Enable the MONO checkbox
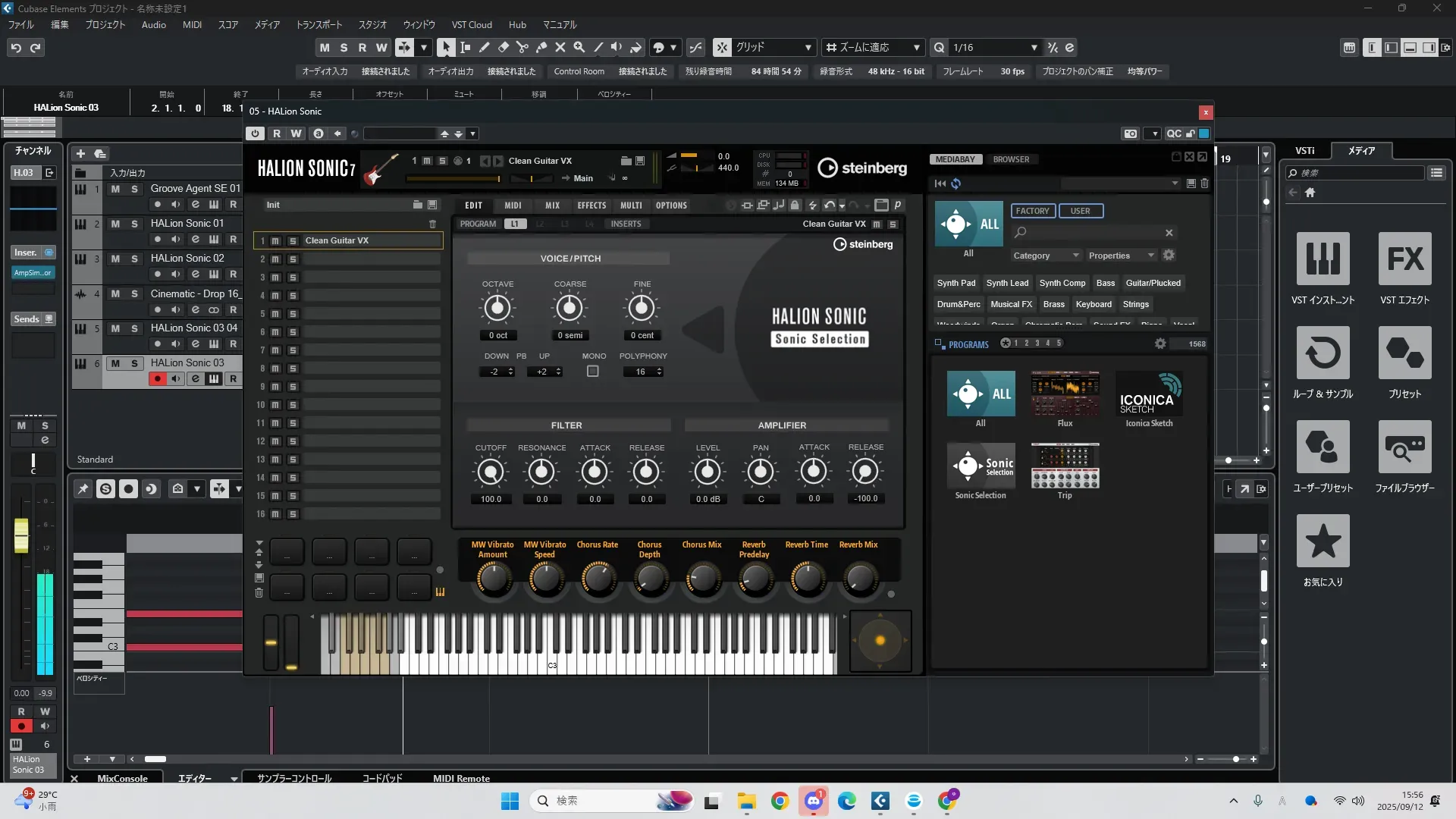 tap(593, 372)
